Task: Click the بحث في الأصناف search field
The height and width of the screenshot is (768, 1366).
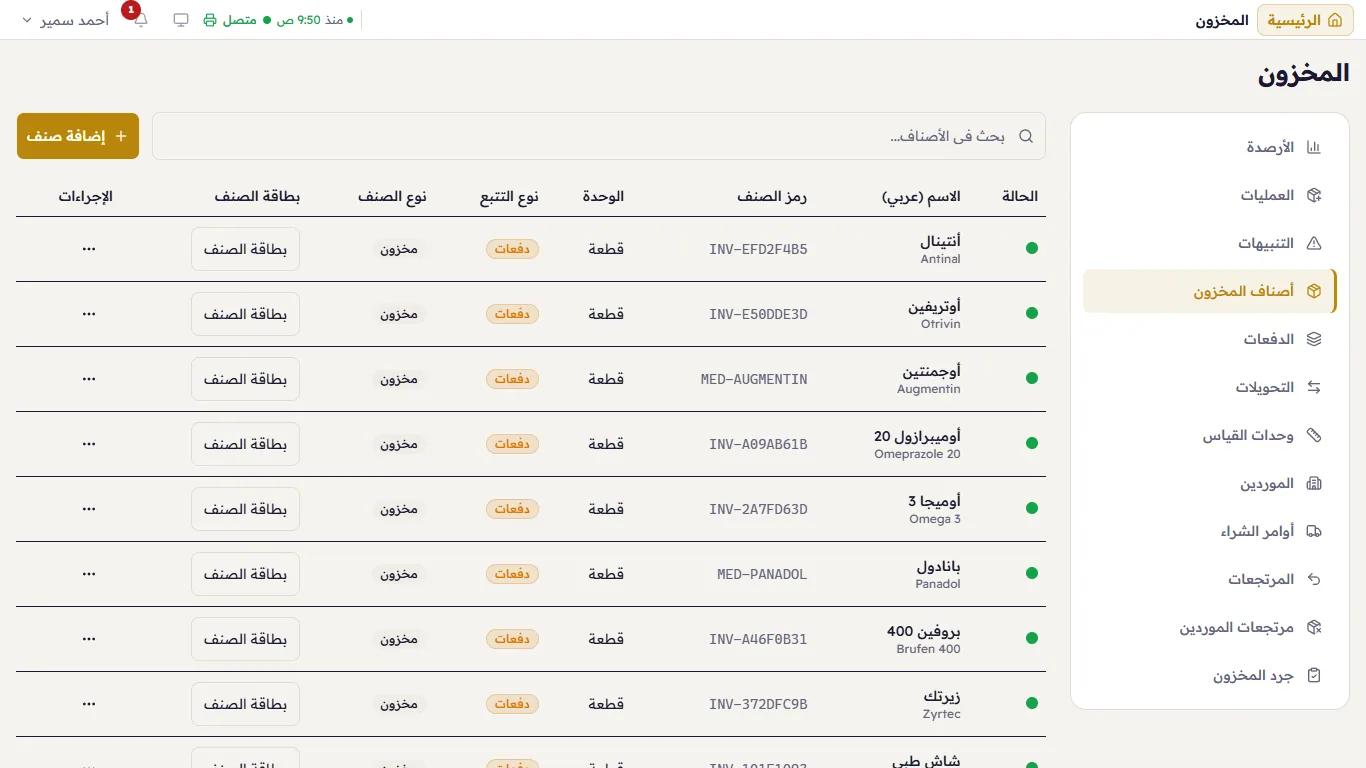Action: pyautogui.click(x=599, y=136)
